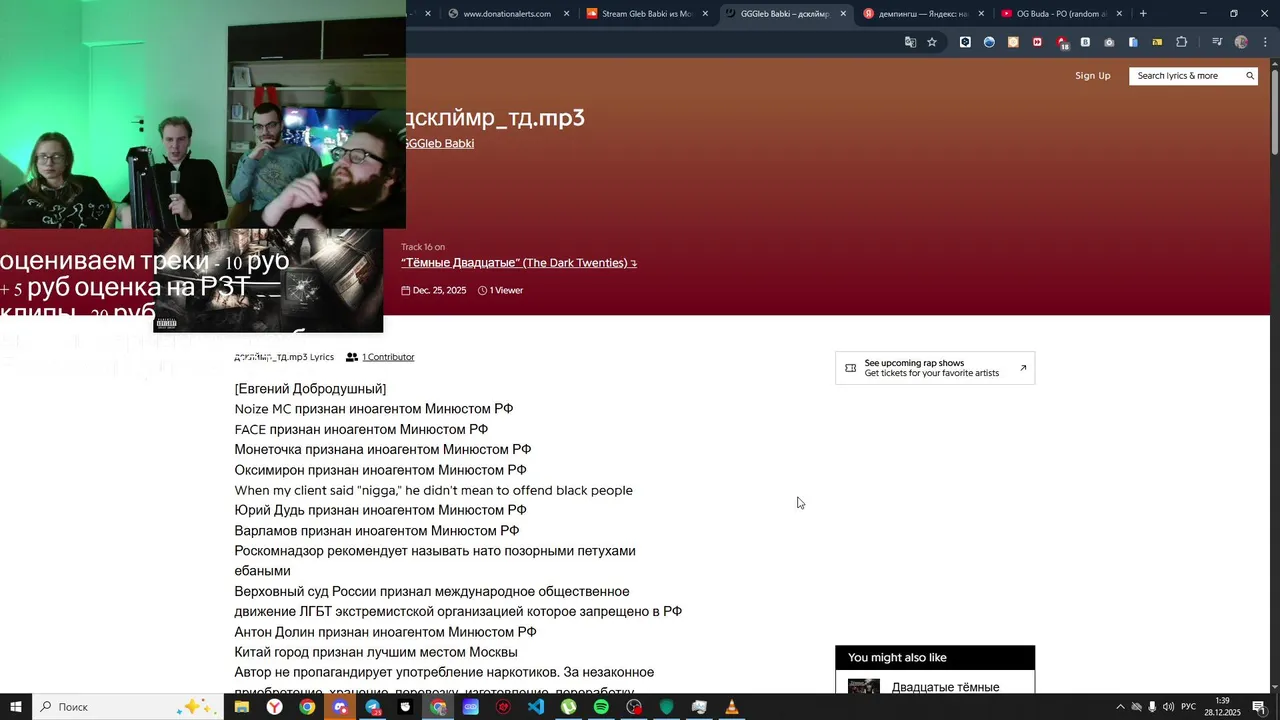Screen dimensions: 1280x720
Task: Open a new browser tab with plus button
Action: pyautogui.click(x=1143, y=14)
